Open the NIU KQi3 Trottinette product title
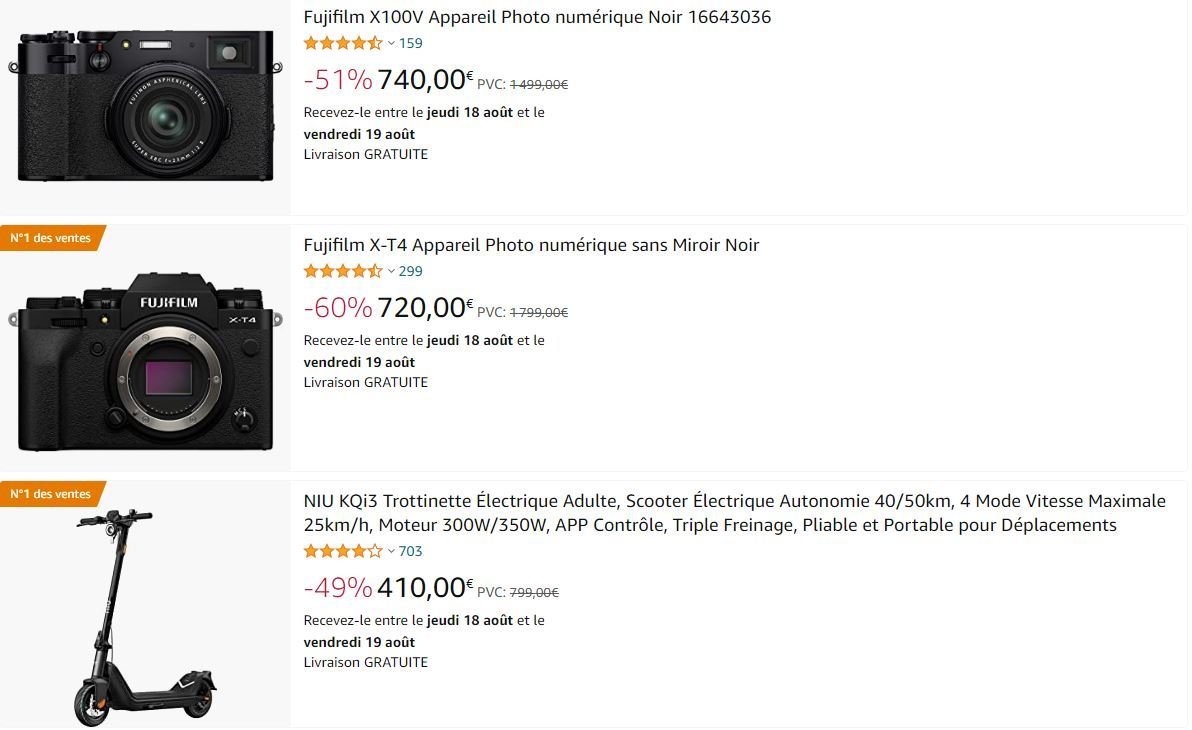 734,513
